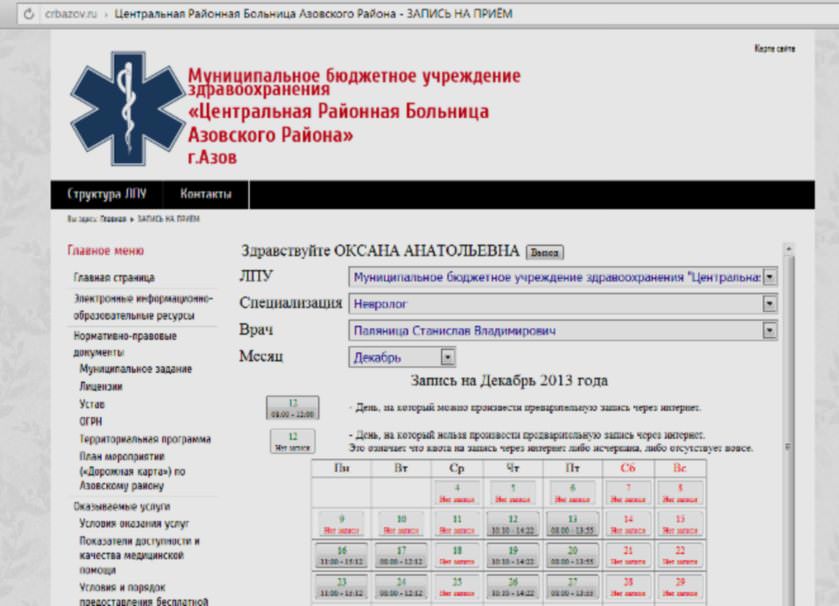
Task: Open Территориальная программа in the sidebar
Action: pos(145,439)
